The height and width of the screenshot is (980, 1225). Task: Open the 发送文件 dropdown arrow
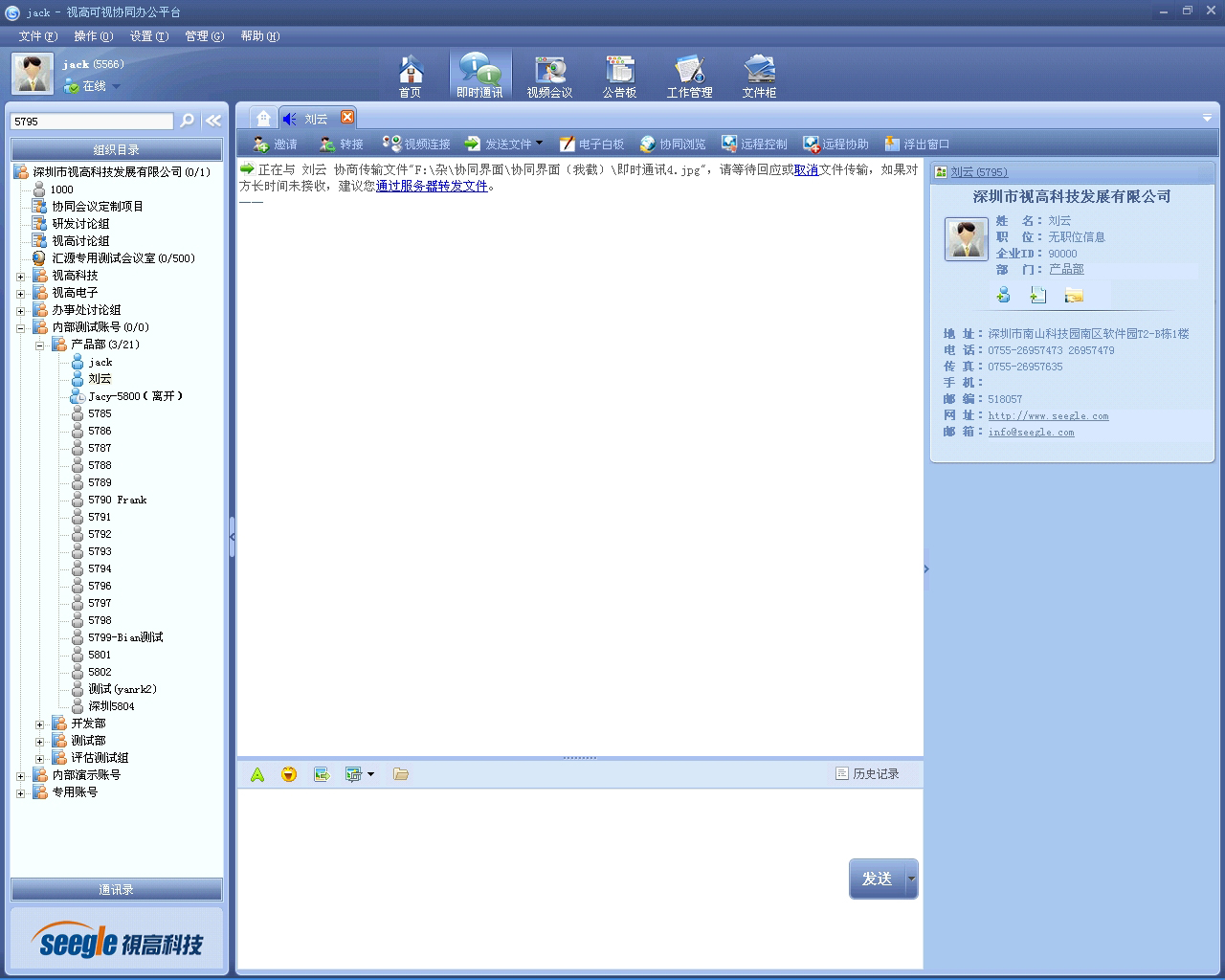539,144
